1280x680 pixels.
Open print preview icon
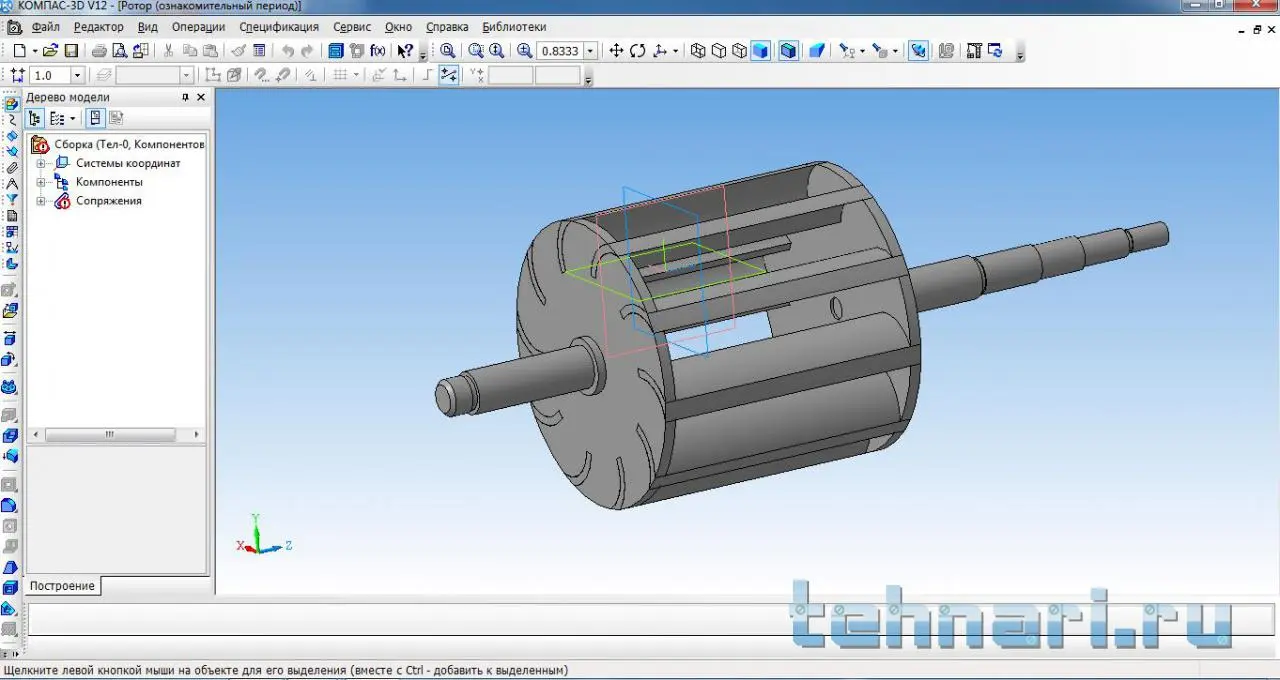click(x=119, y=50)
